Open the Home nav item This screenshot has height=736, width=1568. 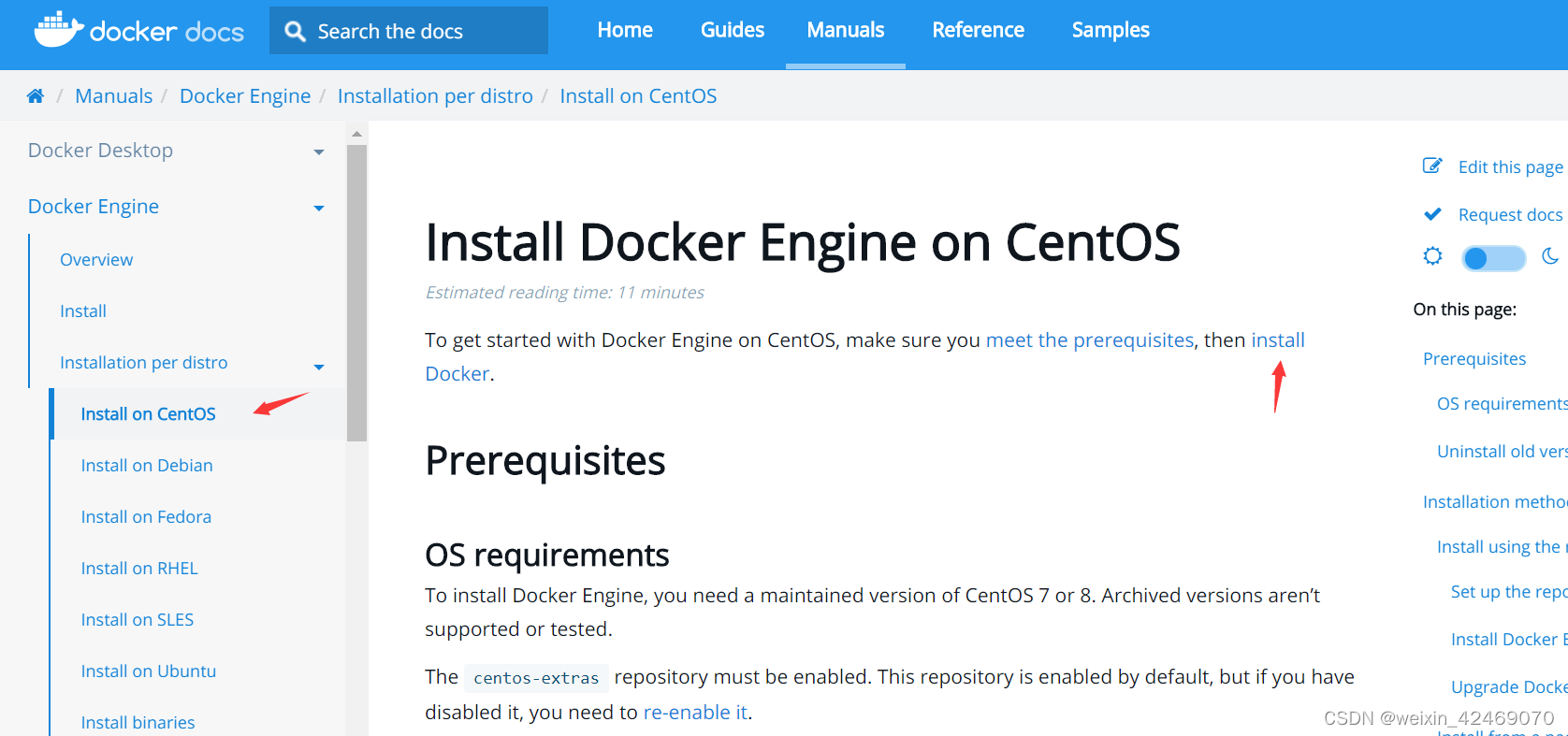(x=625, y=30)
